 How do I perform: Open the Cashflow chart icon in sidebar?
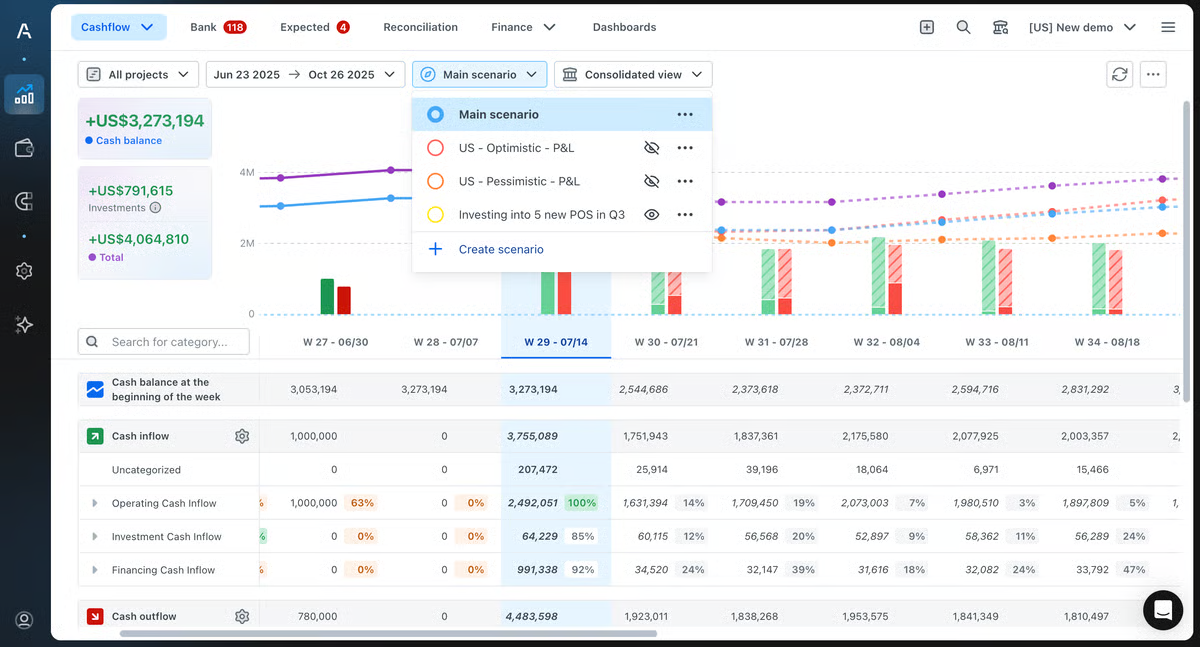[24, 95]
